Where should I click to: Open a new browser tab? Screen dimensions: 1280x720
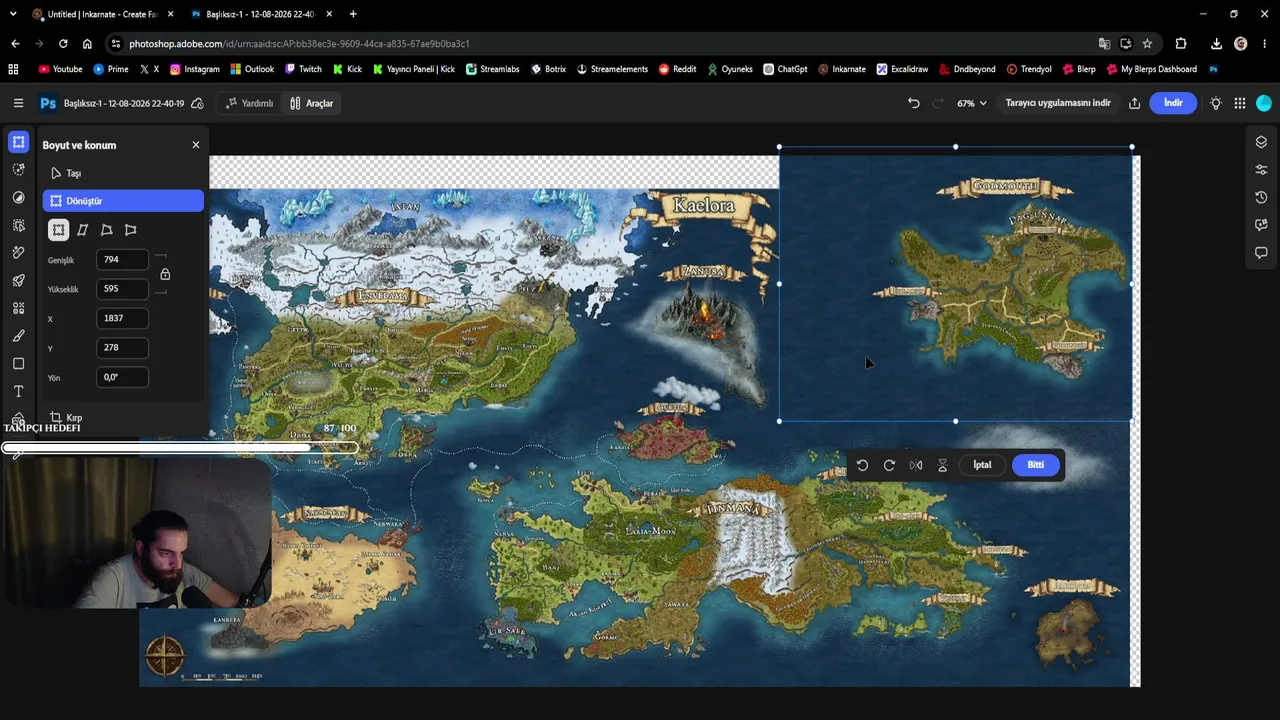(x=353, y=14)
